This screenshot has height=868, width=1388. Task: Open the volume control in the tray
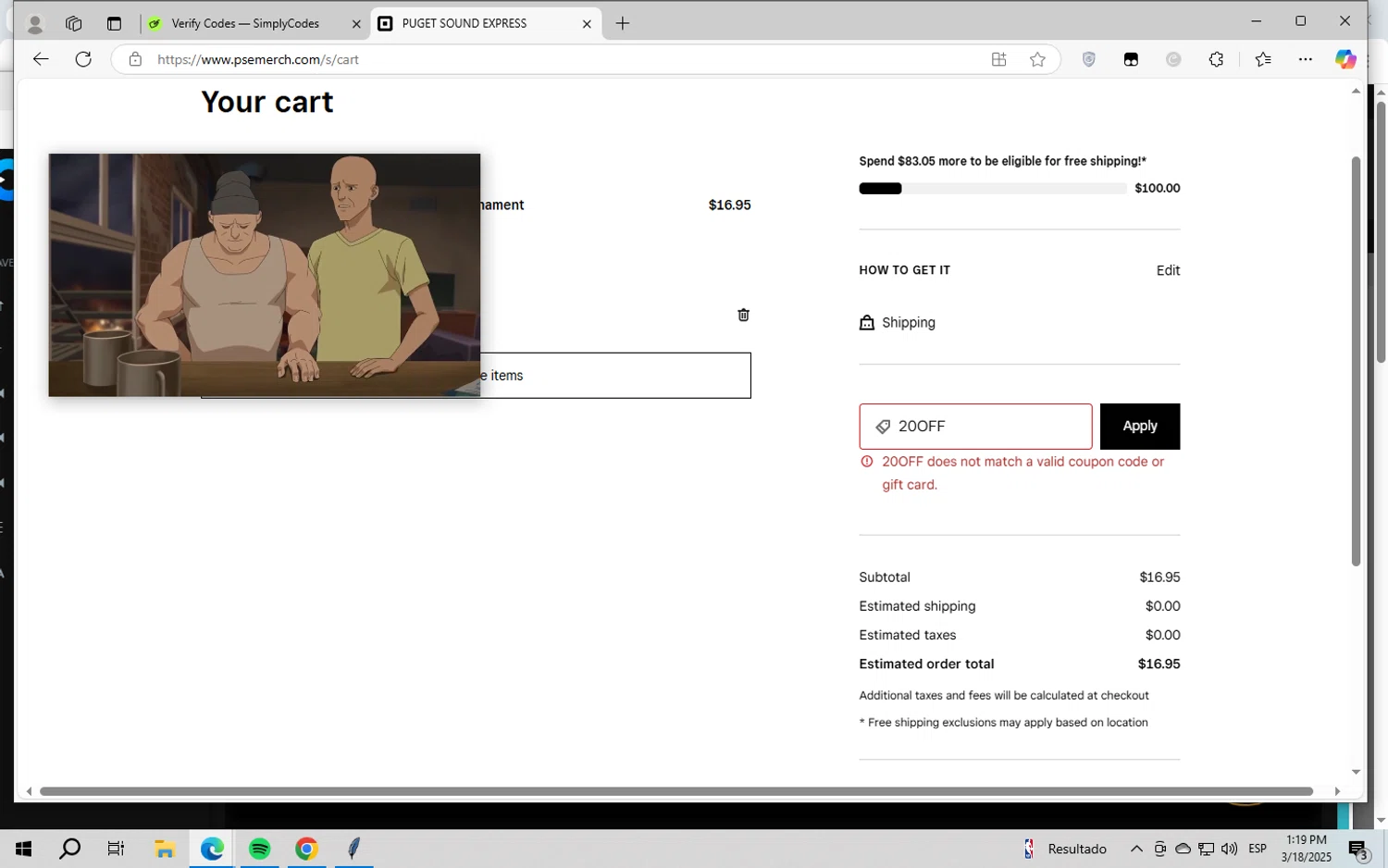[1229, 849]
